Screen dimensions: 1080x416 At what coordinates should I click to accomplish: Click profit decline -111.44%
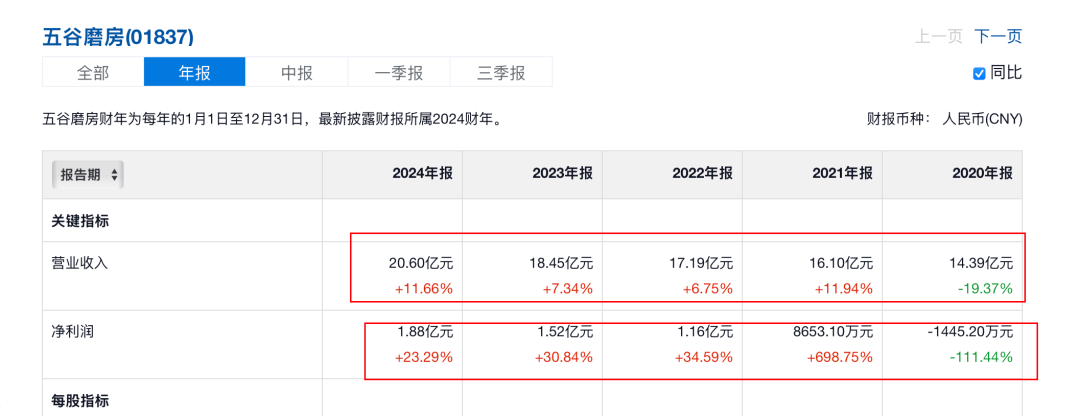(x=982, y=357)
